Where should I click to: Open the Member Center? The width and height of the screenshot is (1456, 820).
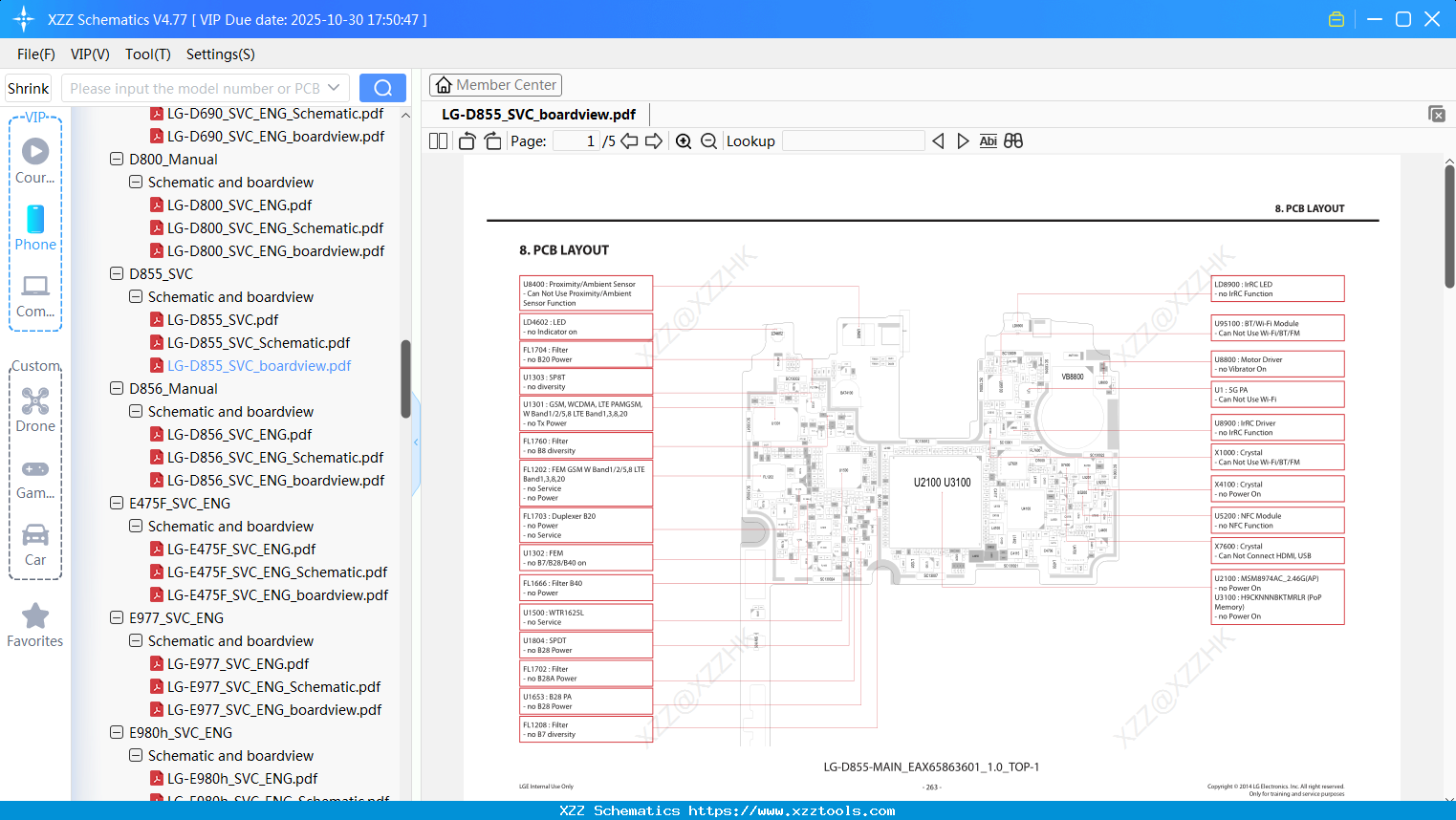495,84
